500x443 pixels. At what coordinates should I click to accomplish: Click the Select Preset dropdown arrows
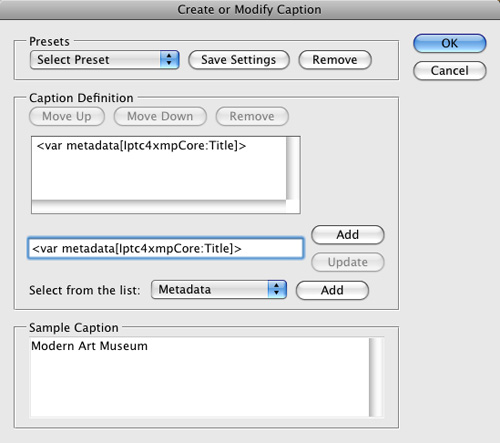pyautogui.click(x=169, y=60)
